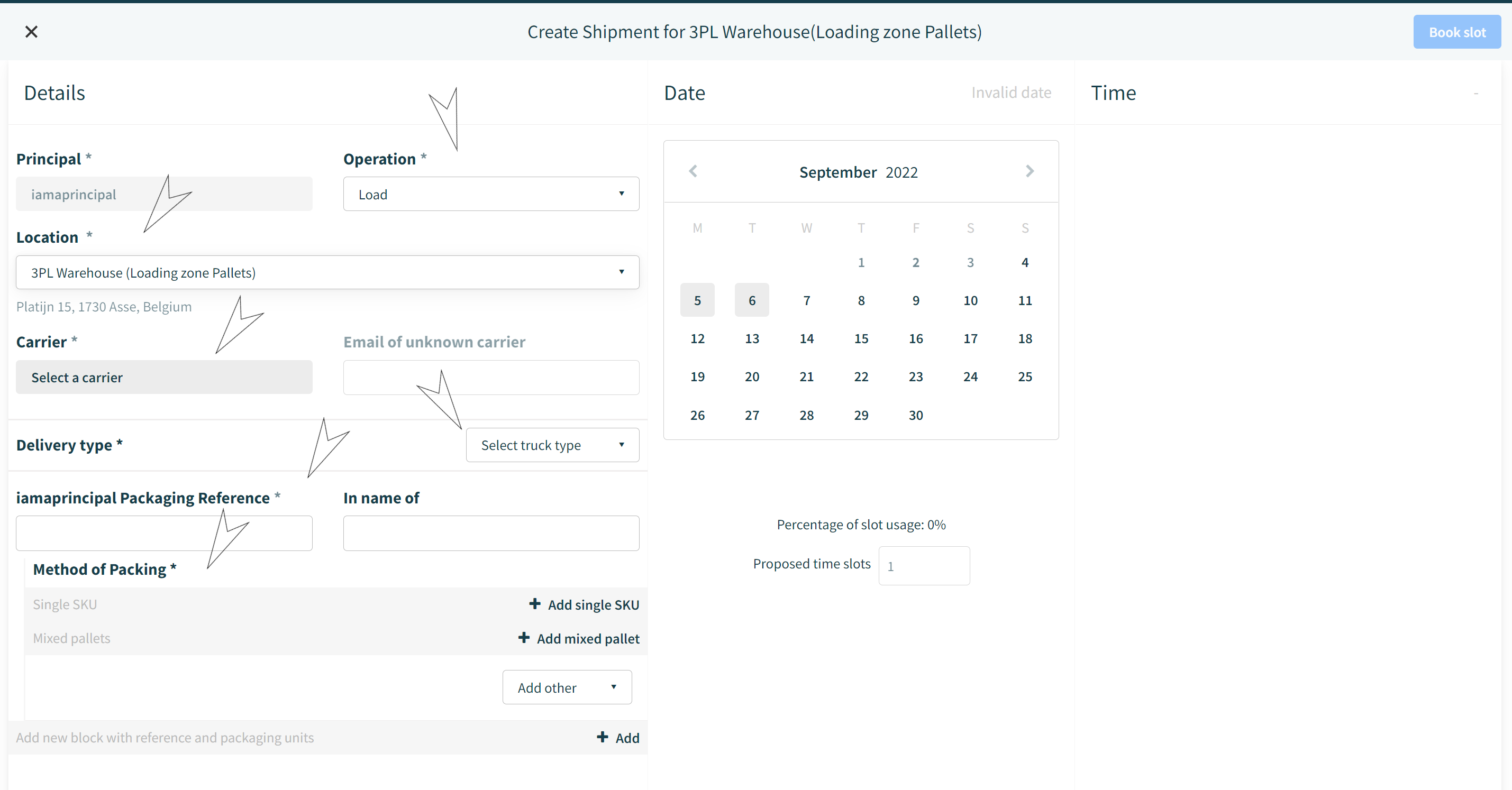Image resolution: width=1512 pixels, height=790 pixels.
Task: Open the Add other dropdown
Action: (x=567, y=687)
